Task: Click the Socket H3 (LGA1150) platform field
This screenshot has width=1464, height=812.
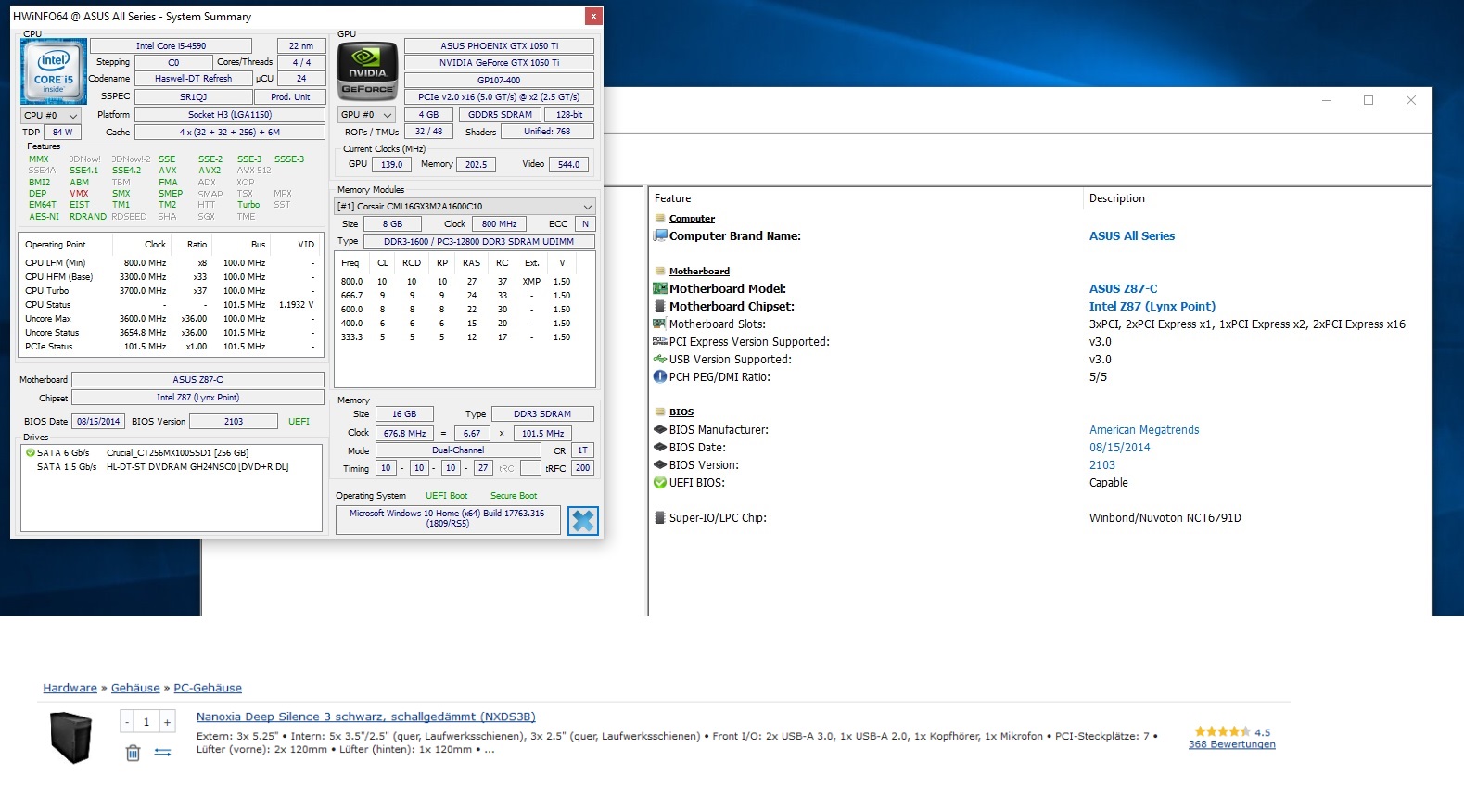Action: (x=230, y=115)
